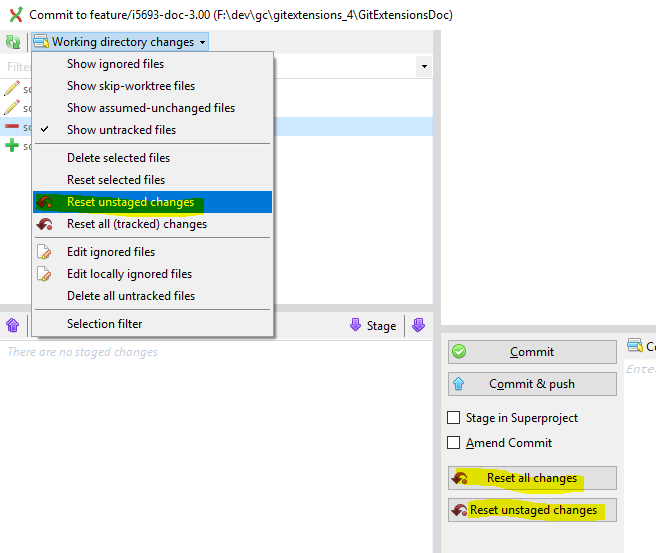Click the Git Extensions logo in title bar
This screenshot has width=656, height=553.
pos(16,15)
